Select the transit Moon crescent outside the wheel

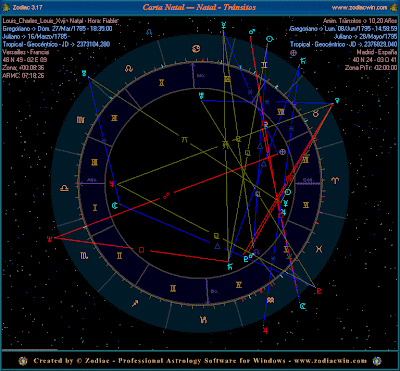coord(303,306)
